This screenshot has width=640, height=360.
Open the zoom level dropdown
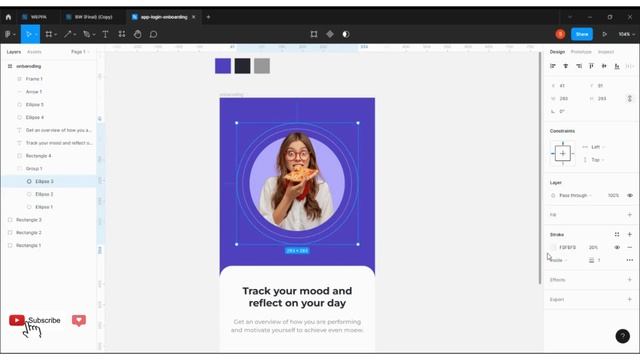click(627, 34)
